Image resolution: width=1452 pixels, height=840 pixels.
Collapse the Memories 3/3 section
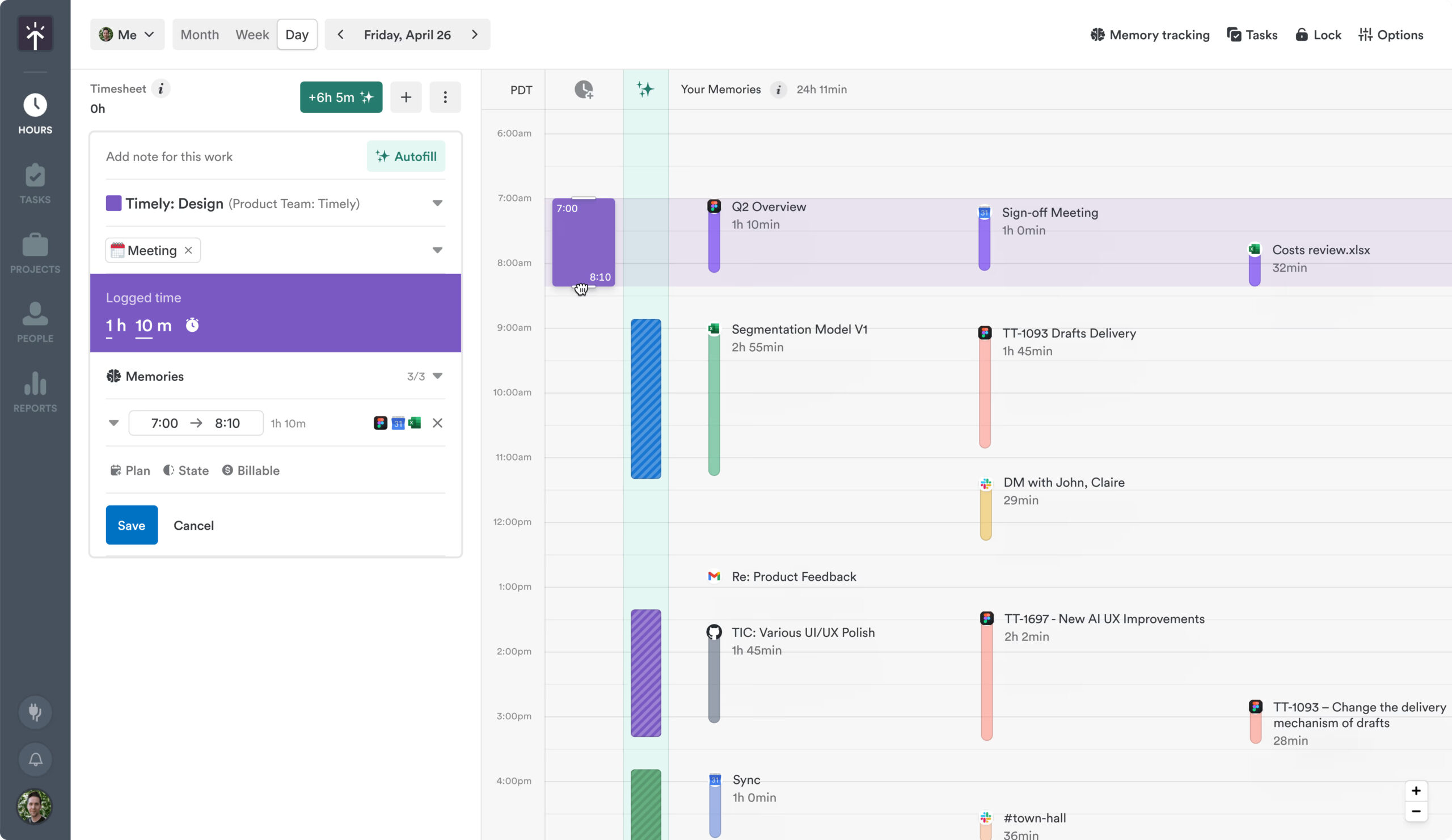point(438,375)
